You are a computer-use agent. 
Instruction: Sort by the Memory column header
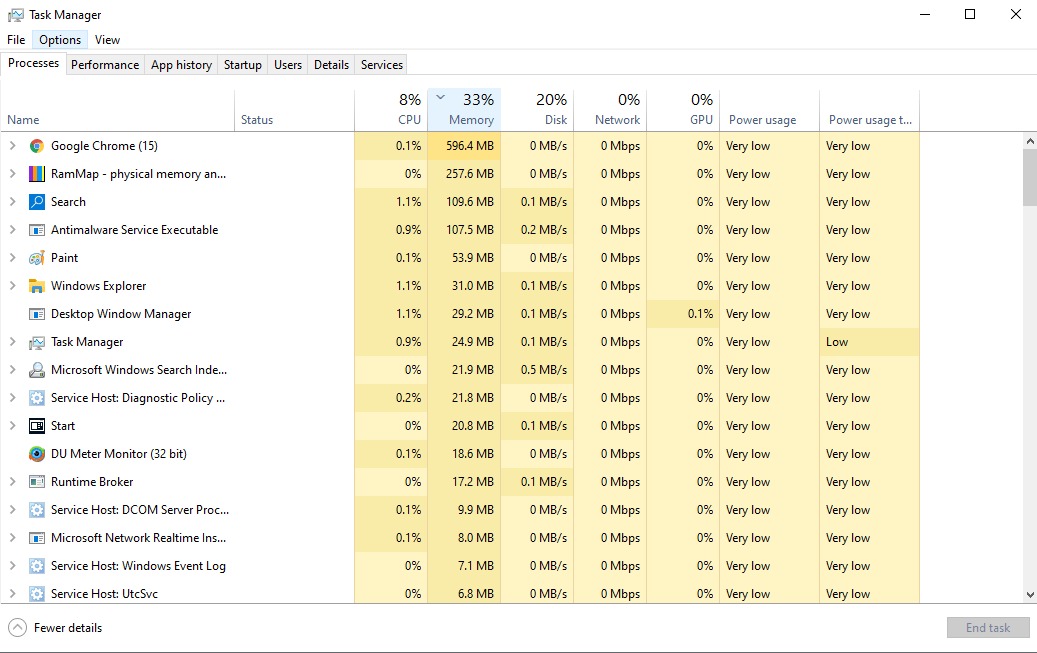pyautogui.click(x=464, y=110)
